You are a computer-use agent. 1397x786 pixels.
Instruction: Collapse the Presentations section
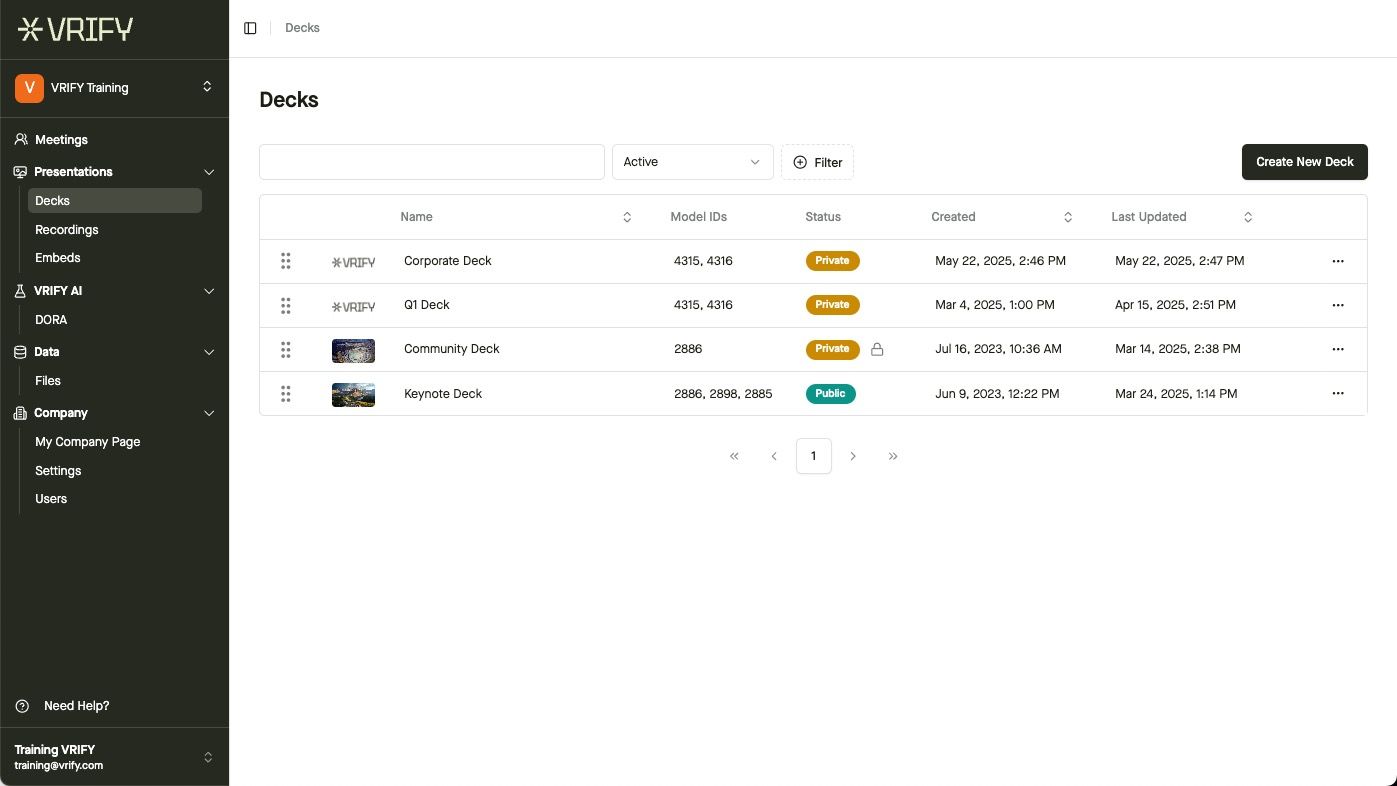click(x=209, y=172)
